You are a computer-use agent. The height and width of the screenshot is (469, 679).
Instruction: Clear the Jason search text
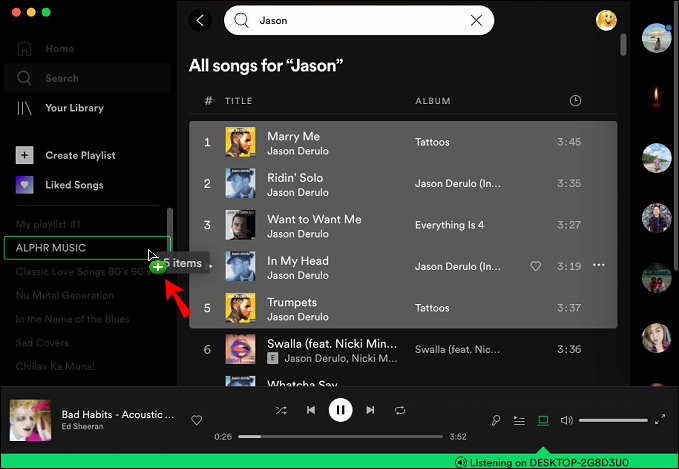tap(476, 20)
